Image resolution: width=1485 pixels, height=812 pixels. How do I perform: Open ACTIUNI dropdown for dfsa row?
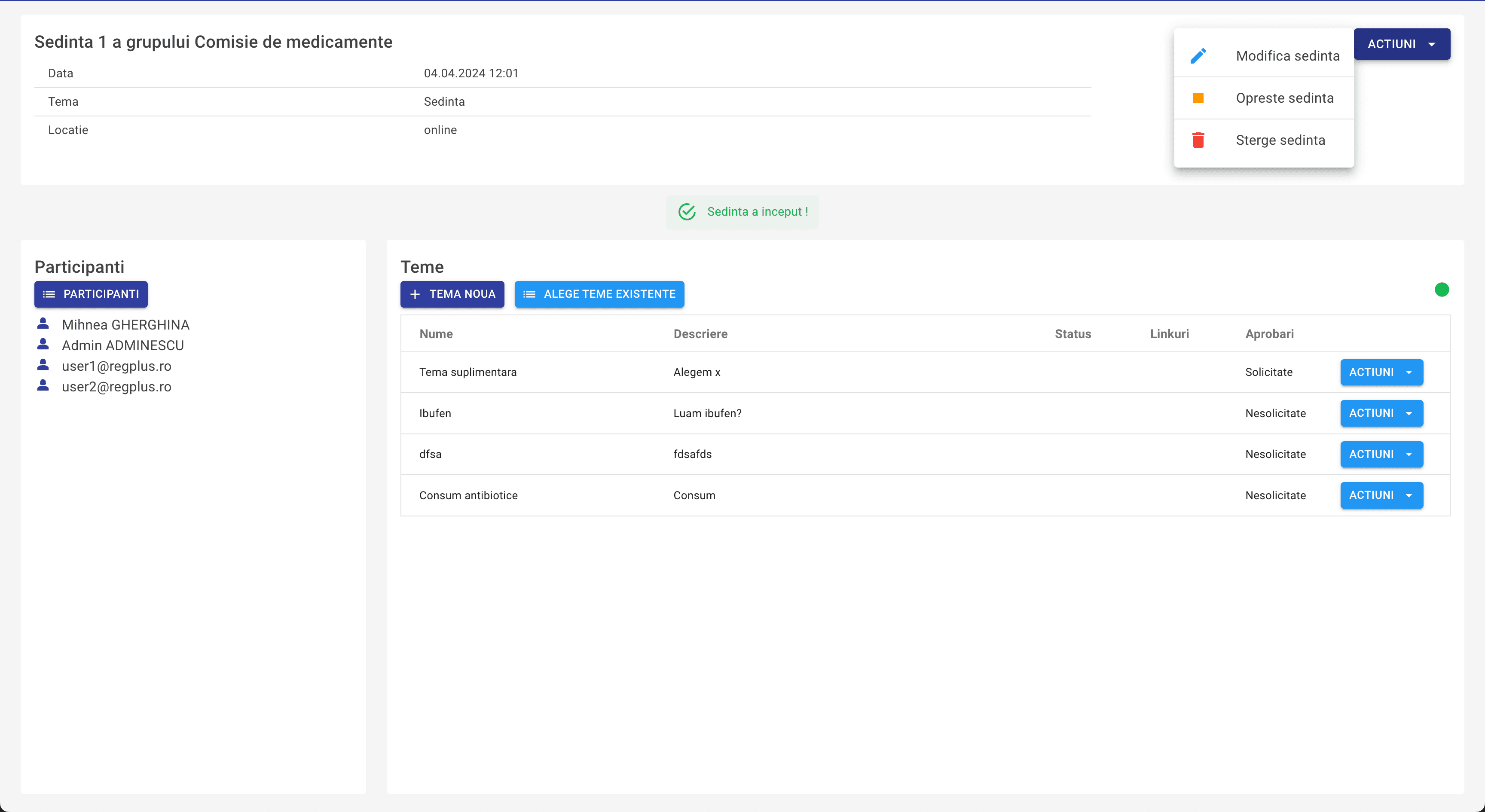1381,454
